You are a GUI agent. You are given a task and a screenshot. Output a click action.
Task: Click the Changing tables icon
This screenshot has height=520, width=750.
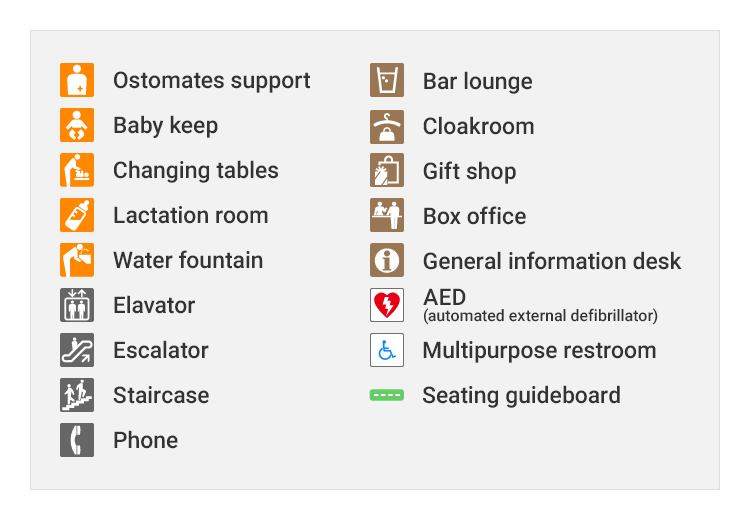click(77, 170)
